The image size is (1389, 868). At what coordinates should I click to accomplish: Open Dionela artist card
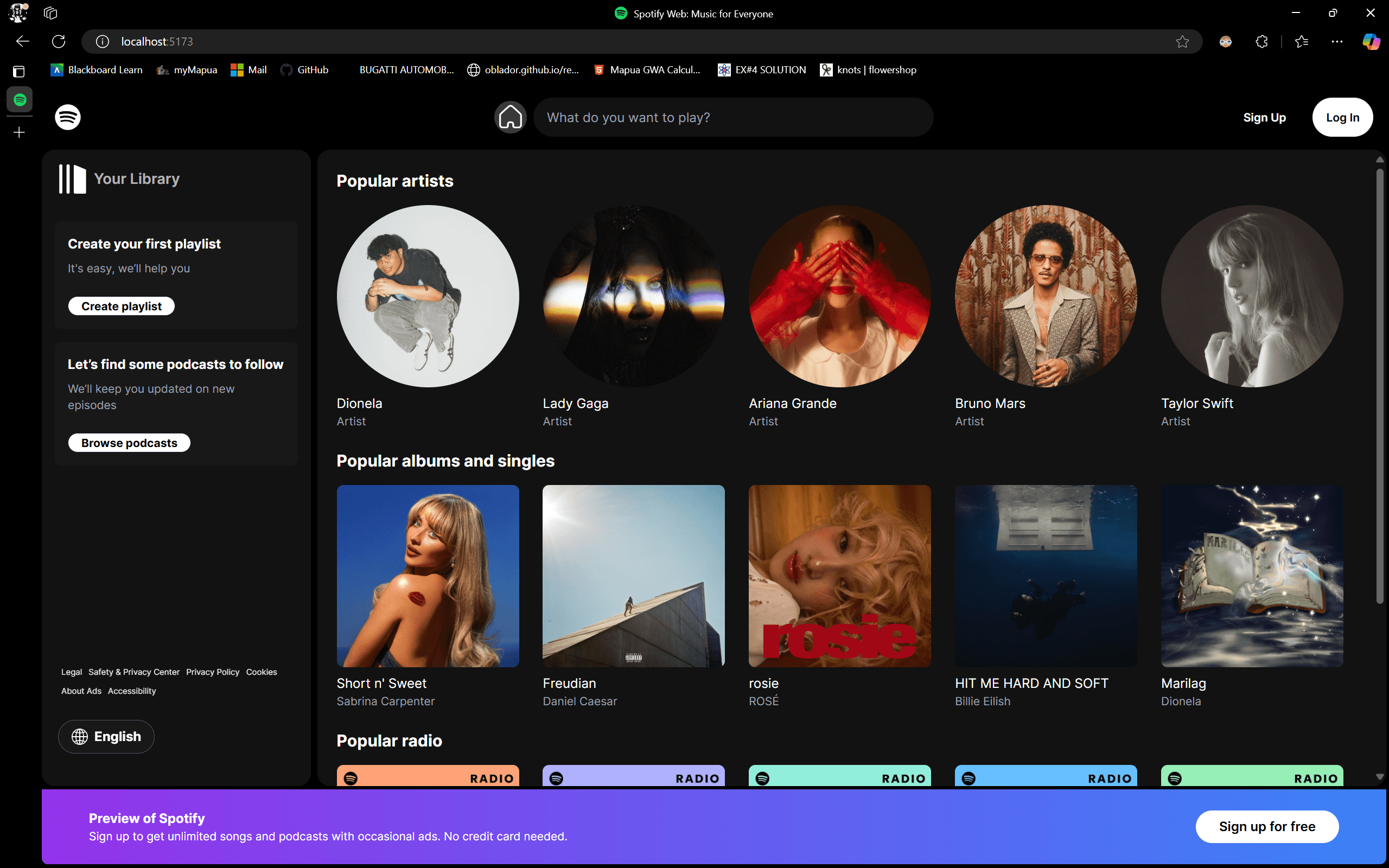coord(428,316)
